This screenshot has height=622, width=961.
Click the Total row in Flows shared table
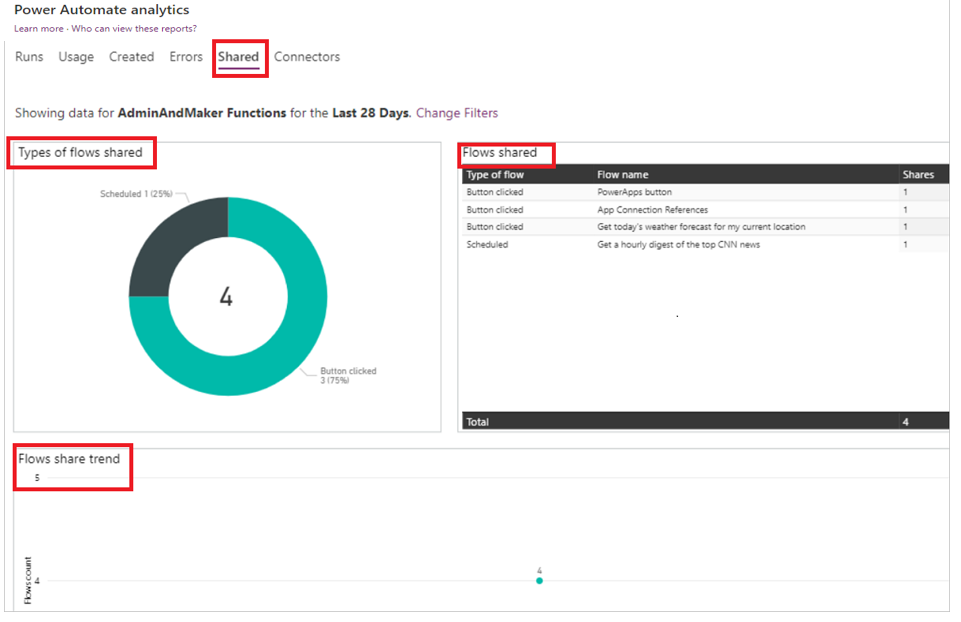(705, 421)
